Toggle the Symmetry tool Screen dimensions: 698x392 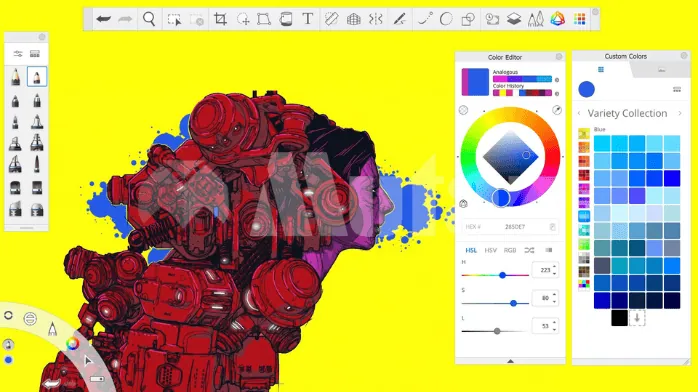(376, 19)
